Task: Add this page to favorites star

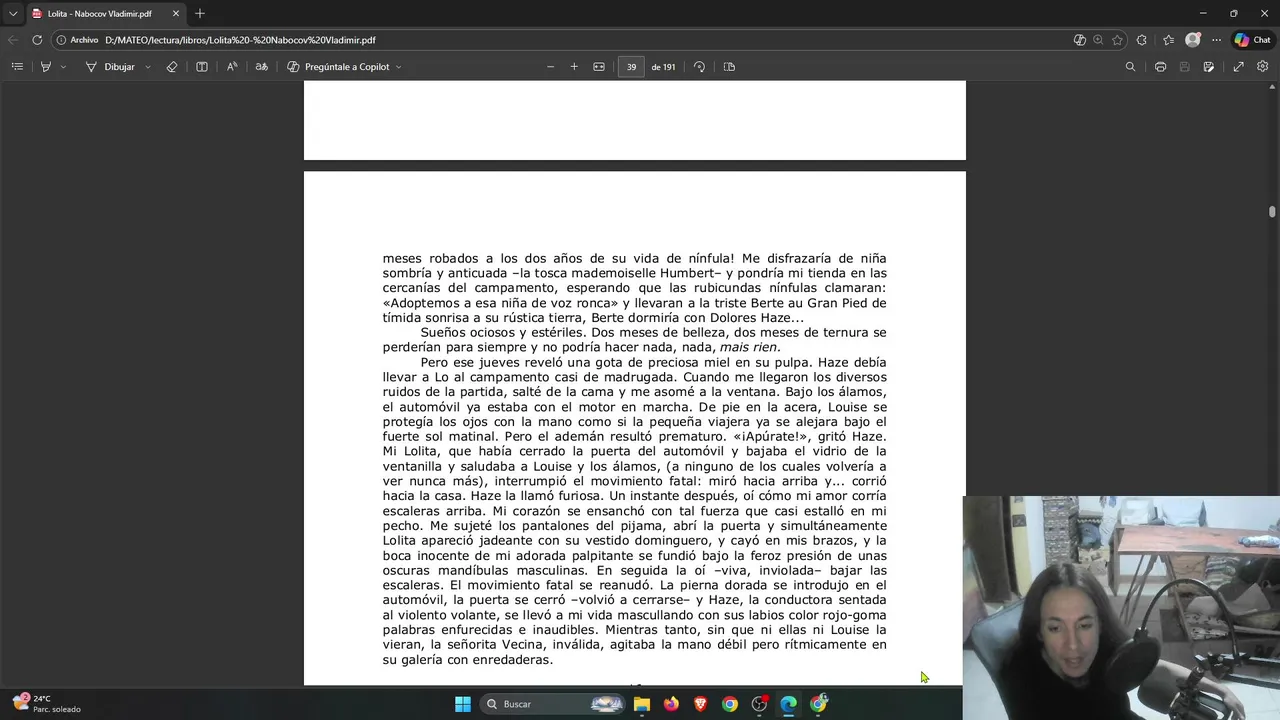Action: coord(1117,40)
